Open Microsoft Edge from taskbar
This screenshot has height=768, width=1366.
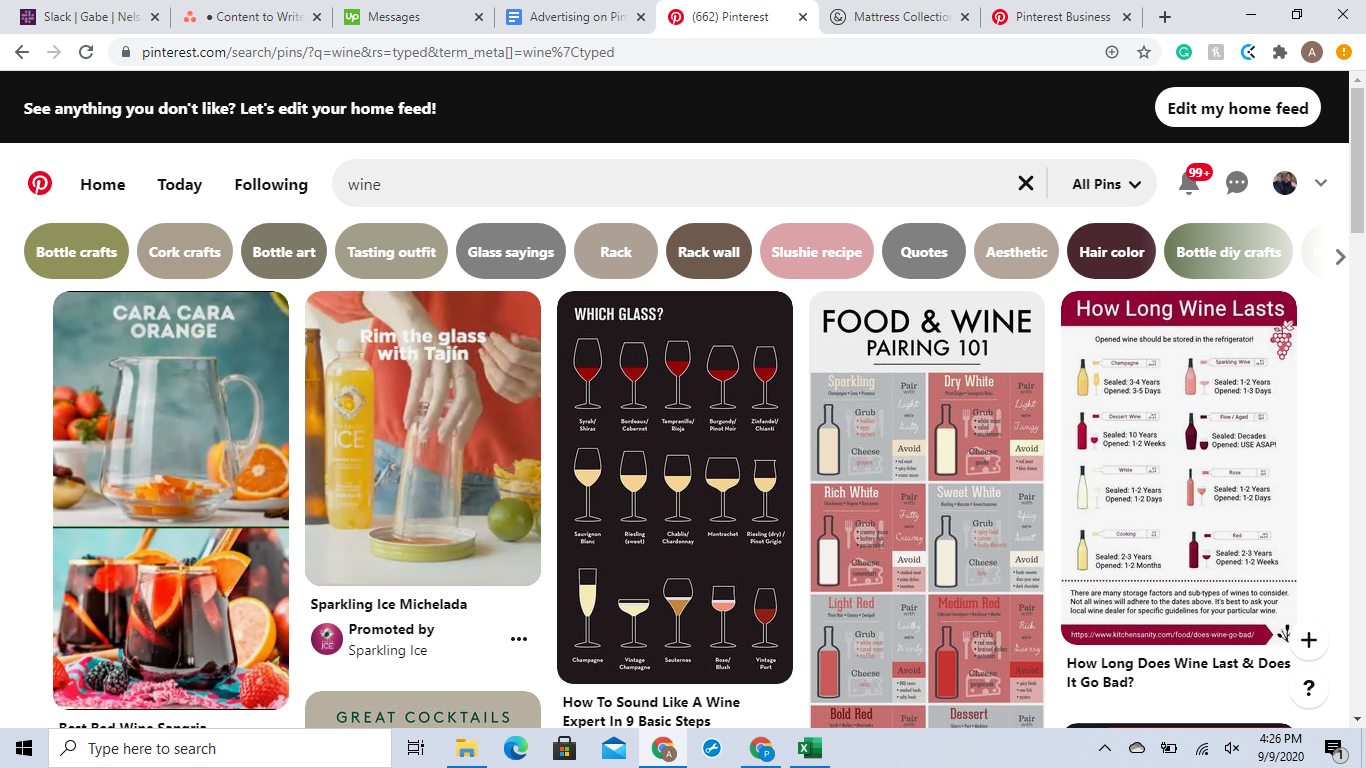(515, 748)
